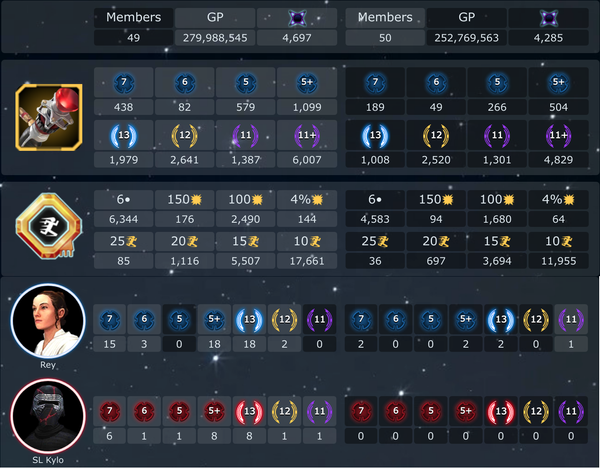
Task: Click the 6• mod count 6,344 value
Action: tap(123, 219)
